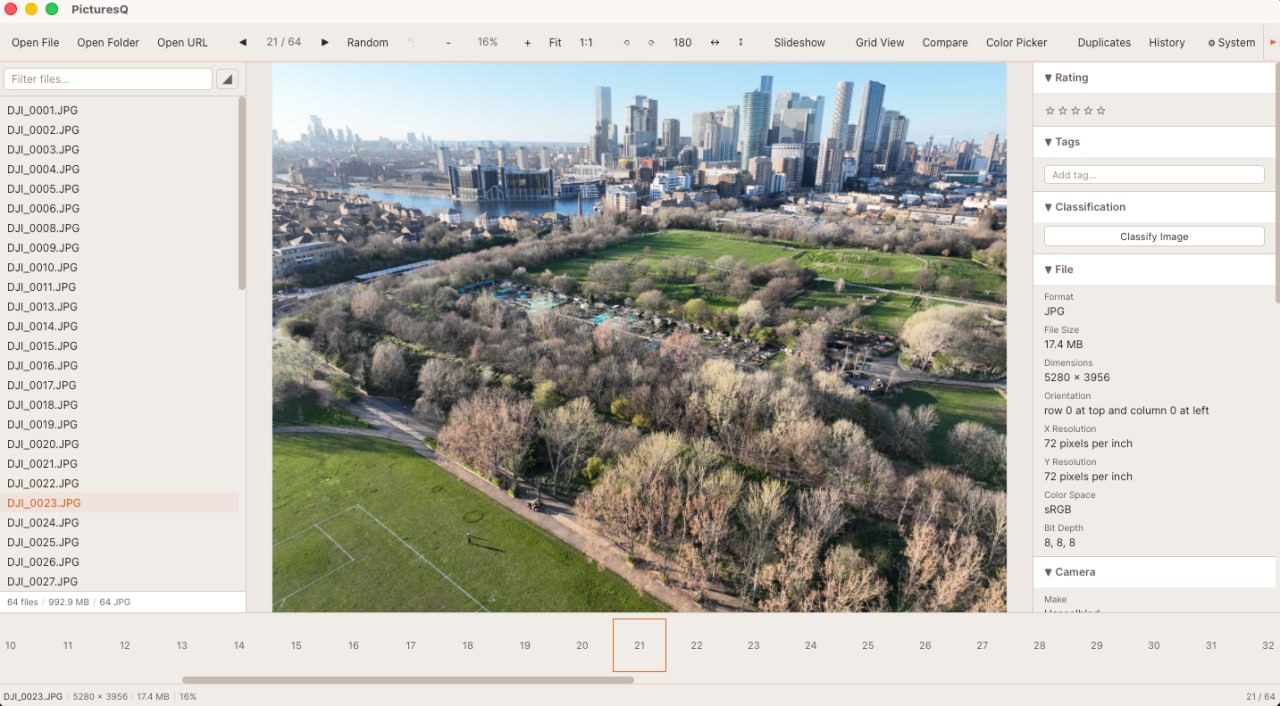Set rating to three stars
This screenshot has width=1280, height=706.
pyautogui.click(x=1076, y=110)
